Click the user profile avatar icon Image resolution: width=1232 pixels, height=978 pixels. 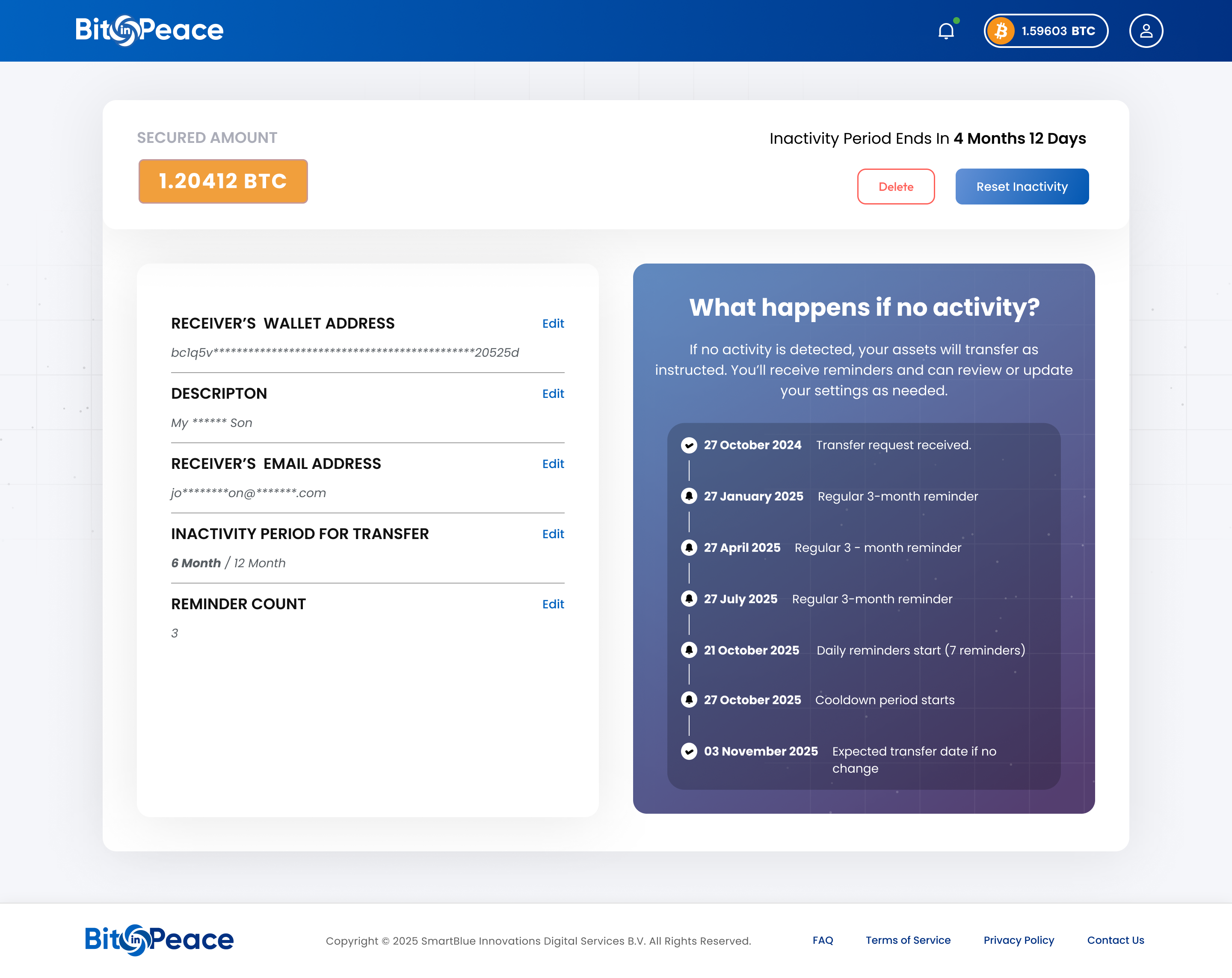click(x=1146, y=31)
